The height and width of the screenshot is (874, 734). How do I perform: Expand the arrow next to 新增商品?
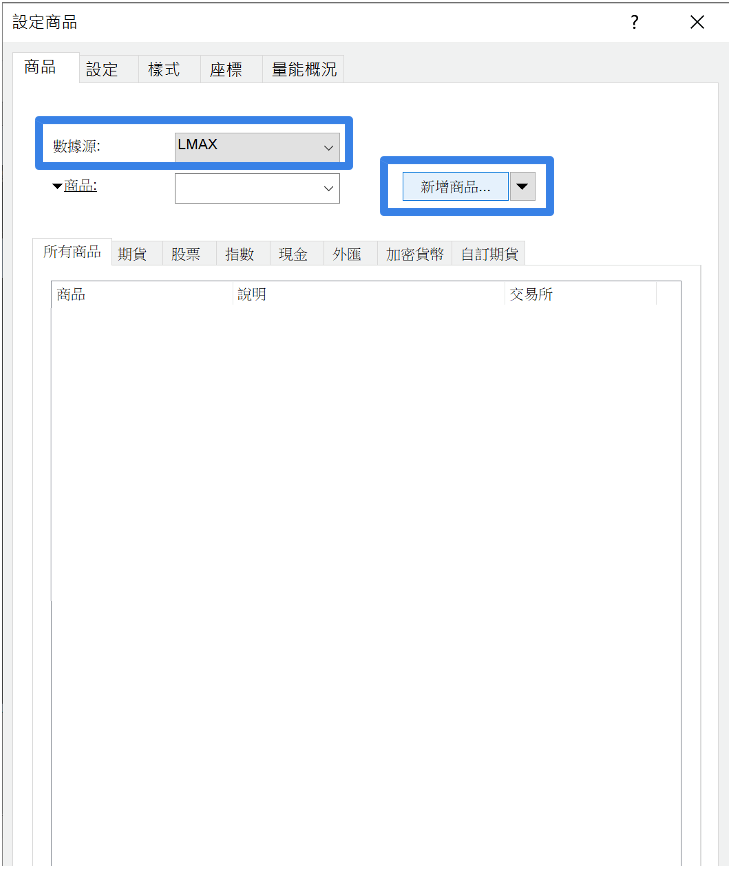point(522,187)
